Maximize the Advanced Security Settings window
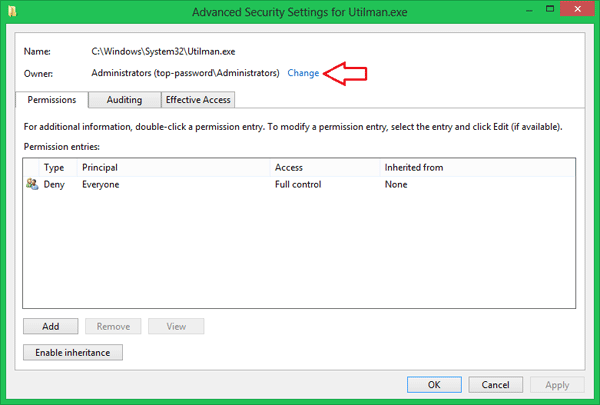This screenshot has width=600, height=405. pyautogui.click(x=550, y=8)
